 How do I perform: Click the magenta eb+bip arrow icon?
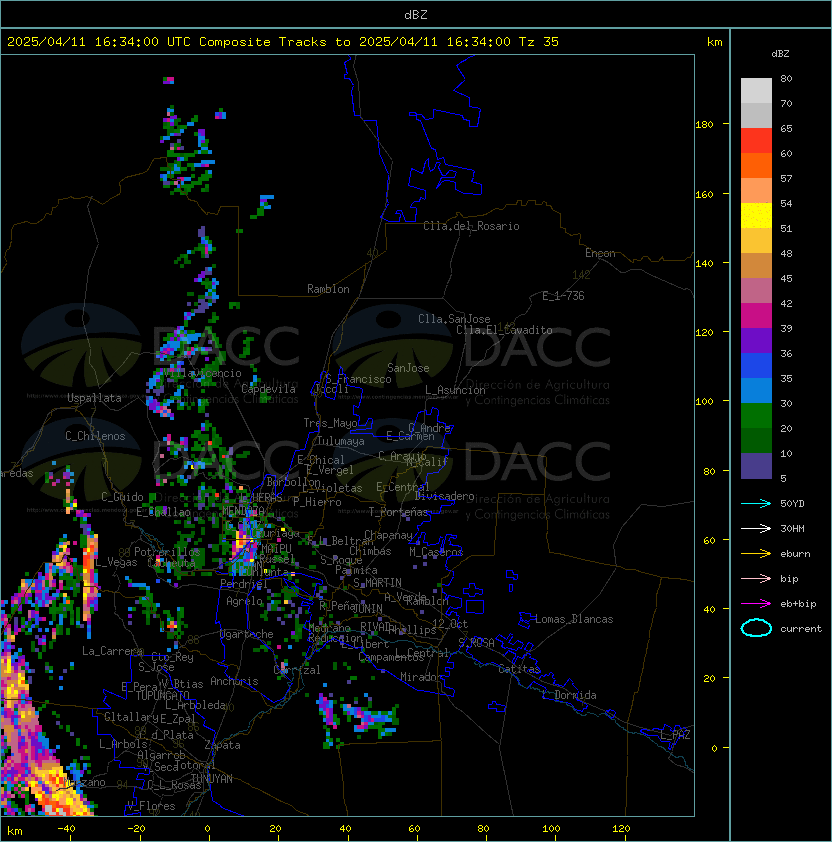tap(756, 604)
